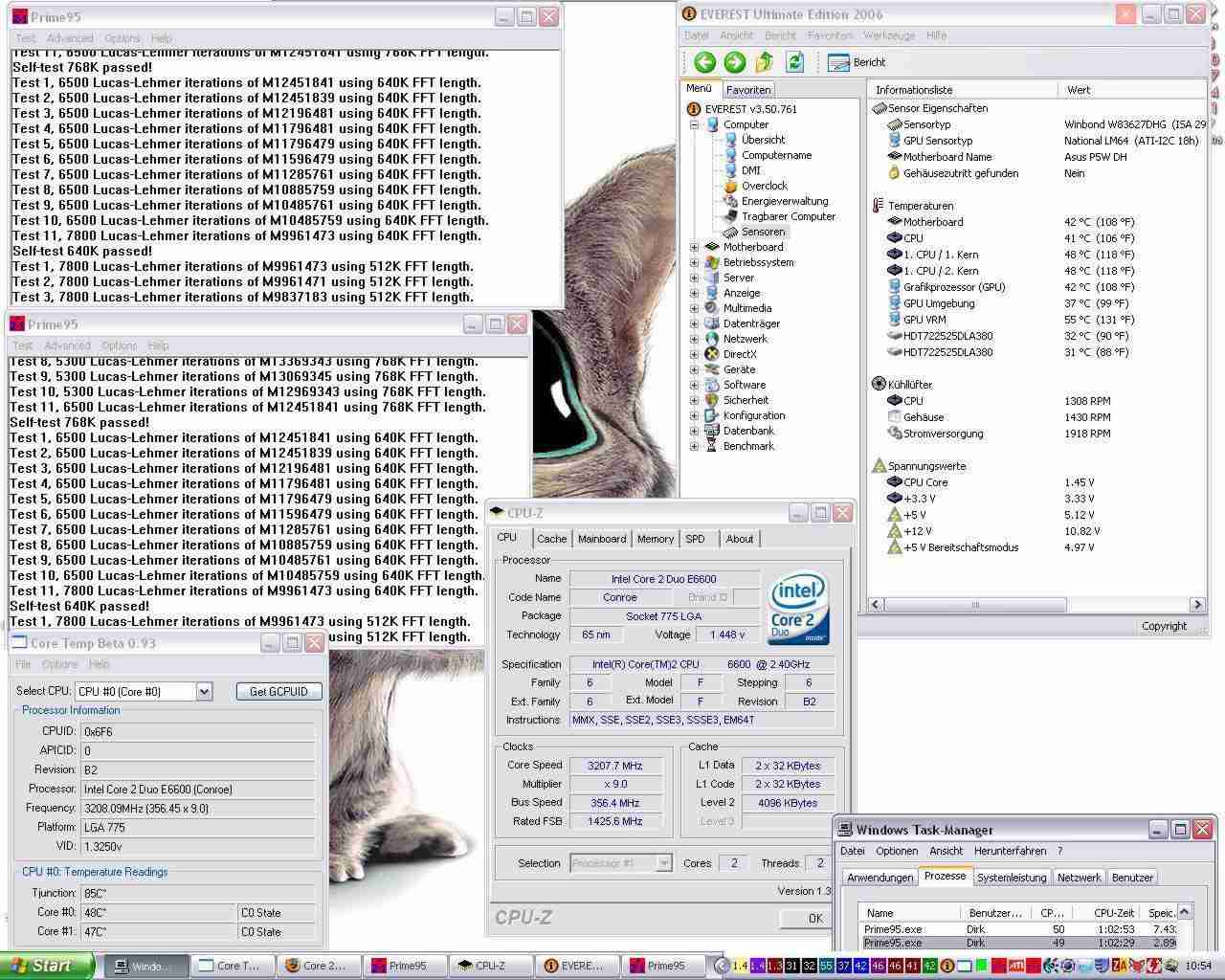Image resolution: width=1225 pixels, height=980 pixels.
Task: Switch to the Cache tab in CPU-Z
Action: point(551,539)
